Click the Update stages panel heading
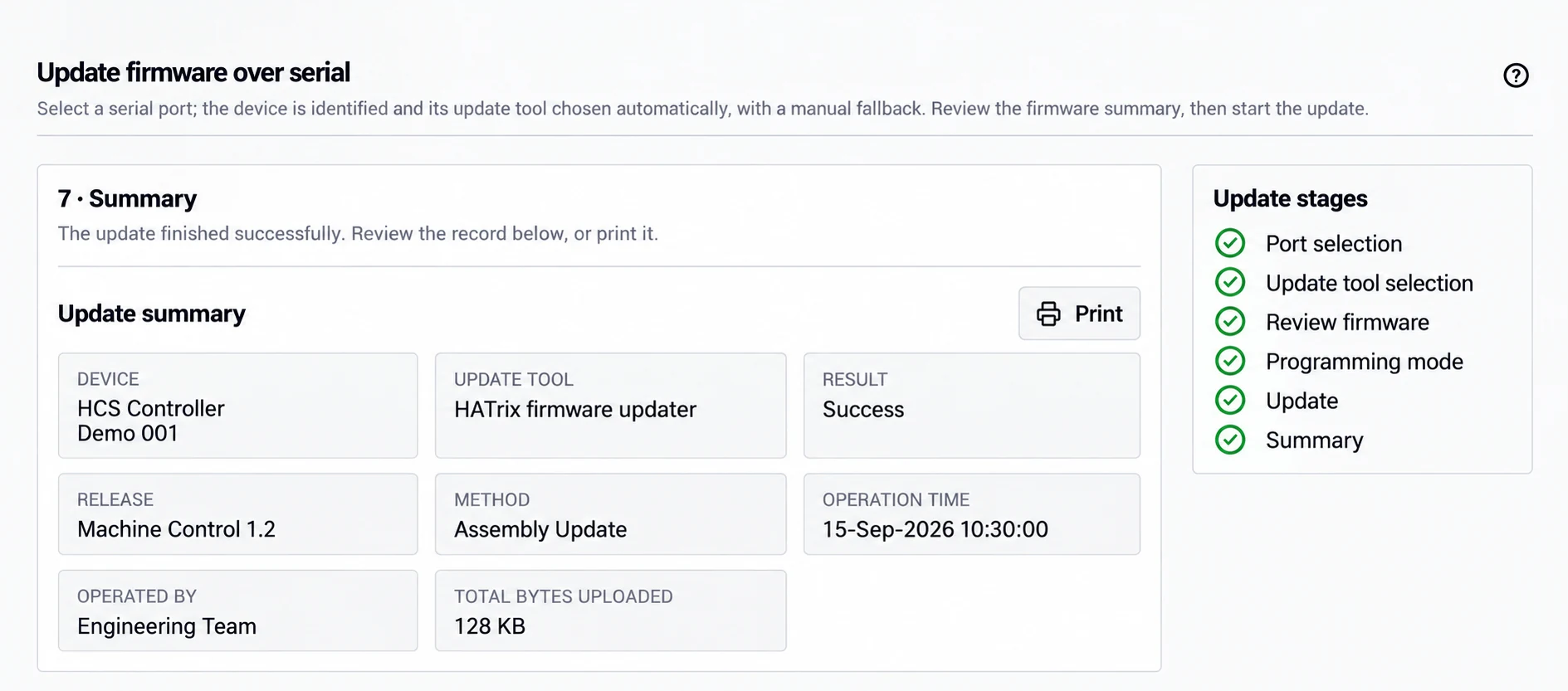This screenshot has height=691, width=1568. [1290, 199]
